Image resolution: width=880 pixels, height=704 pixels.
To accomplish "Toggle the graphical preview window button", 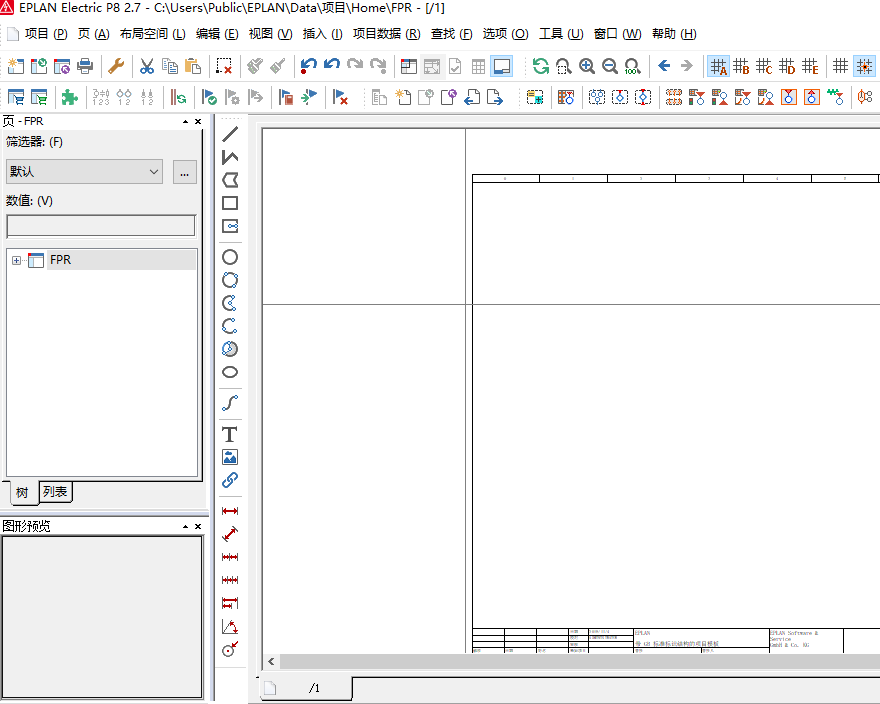I will pyautogui.click(x=502, y=66).
